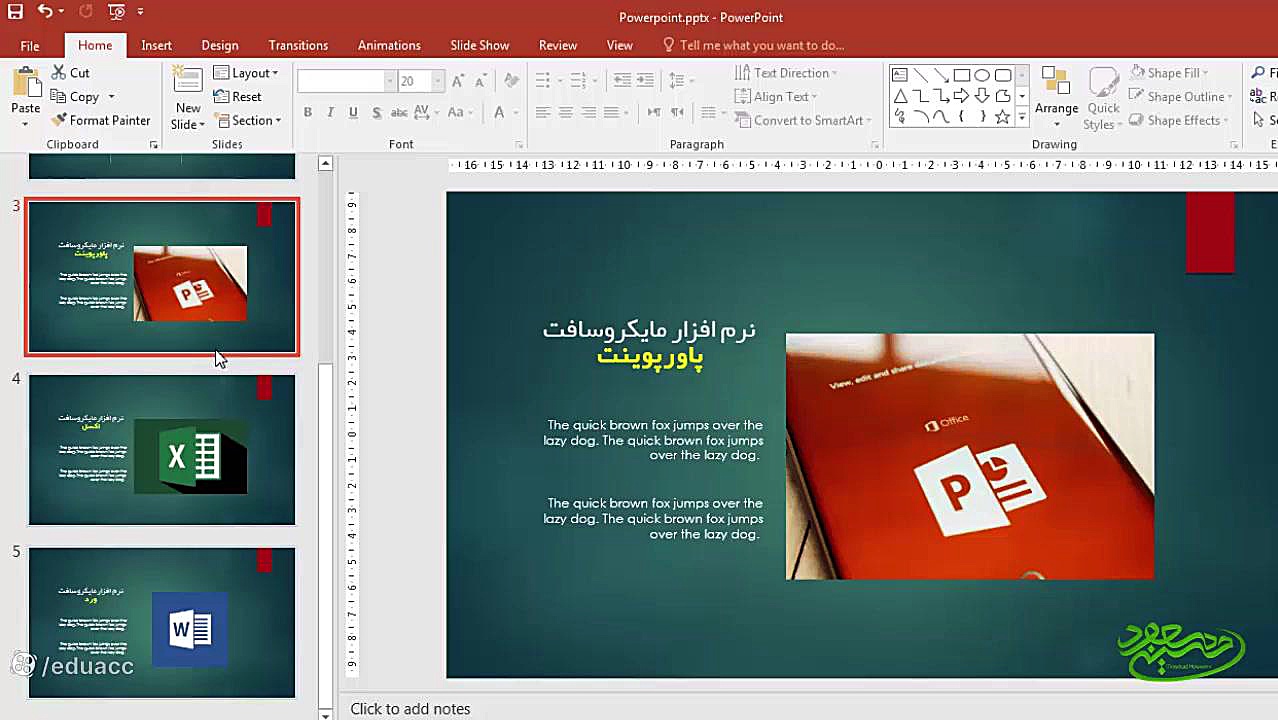Open the Copy options arrow
This screenshot has height=720, width=1278.
(111, 97)
